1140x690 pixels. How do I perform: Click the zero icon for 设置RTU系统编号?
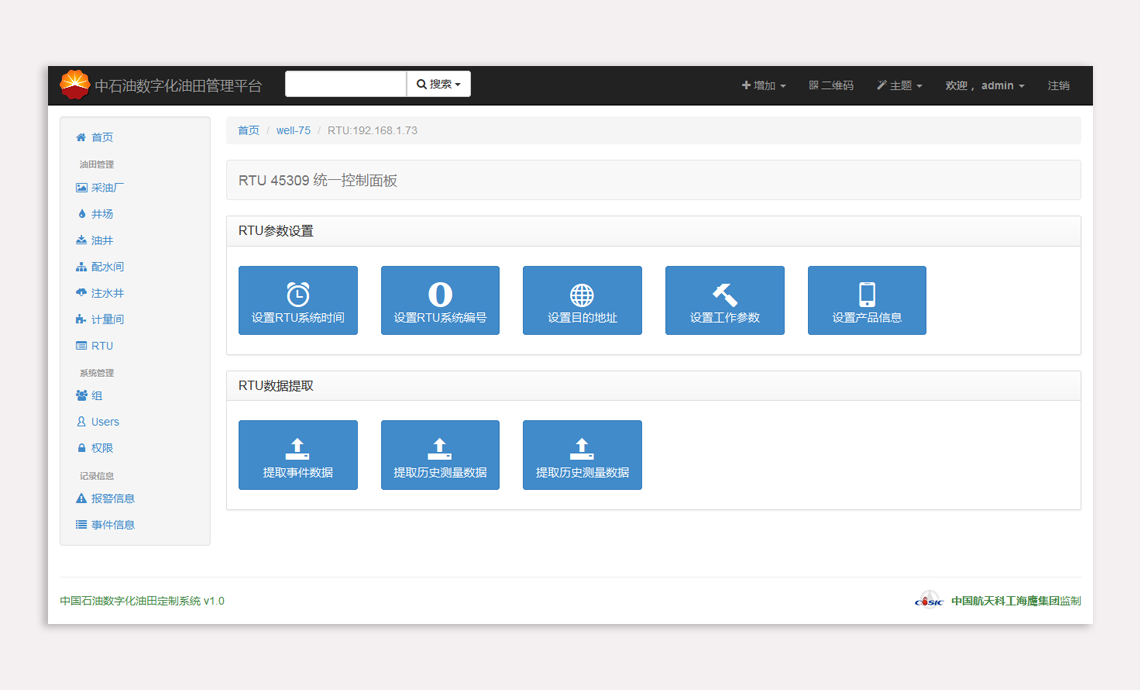point(440,294)
